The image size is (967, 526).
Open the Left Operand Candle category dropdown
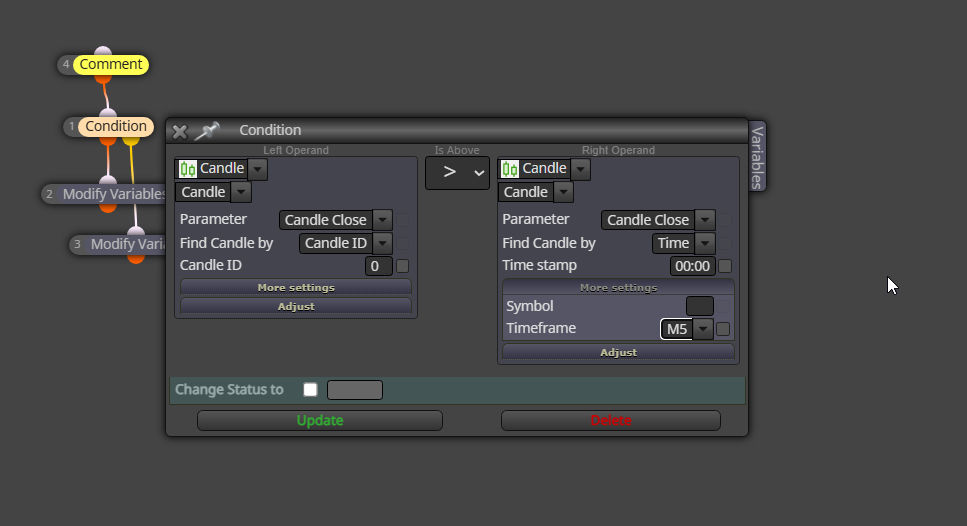click(258, 169)
